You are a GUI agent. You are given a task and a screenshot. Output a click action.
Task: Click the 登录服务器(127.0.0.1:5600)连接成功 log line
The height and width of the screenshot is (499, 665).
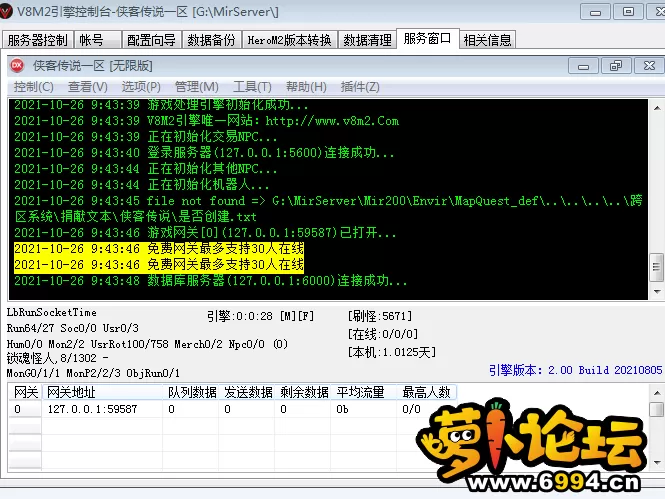pos(204,153)
